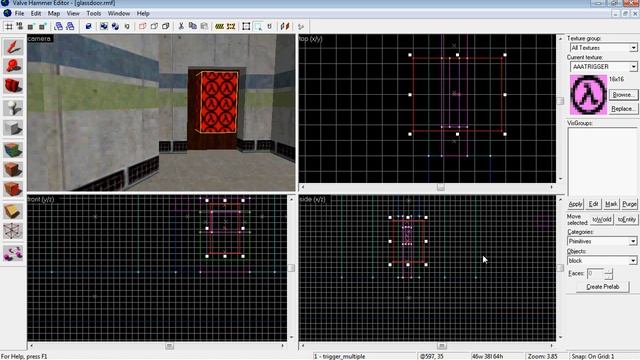Image resolution: width=640 pixels, height=360 pixels.
Task: Pick the purple Path tool
Action: click(13, 253)
